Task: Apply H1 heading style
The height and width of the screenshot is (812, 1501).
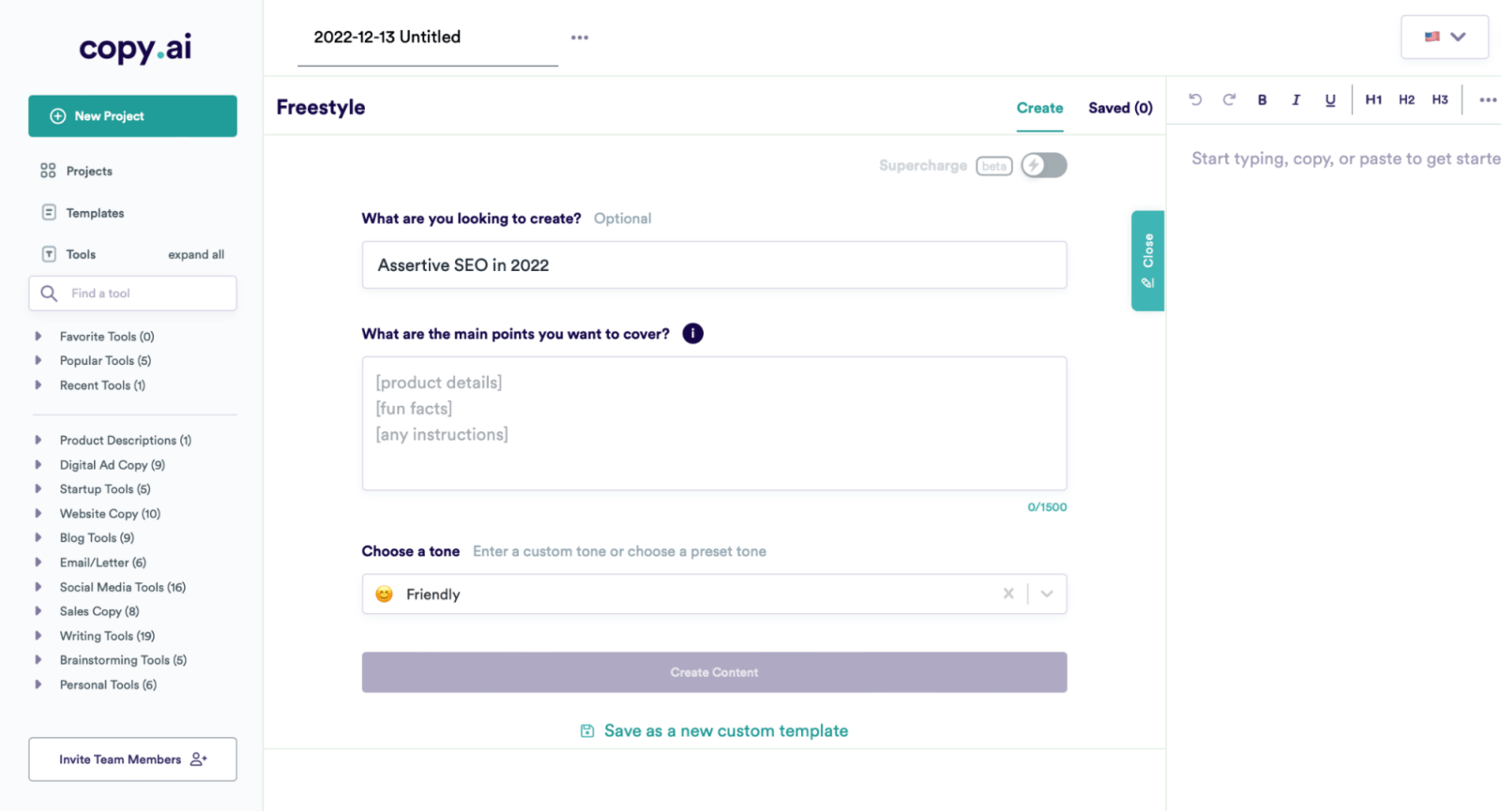Action: (x=1373, y=99)
